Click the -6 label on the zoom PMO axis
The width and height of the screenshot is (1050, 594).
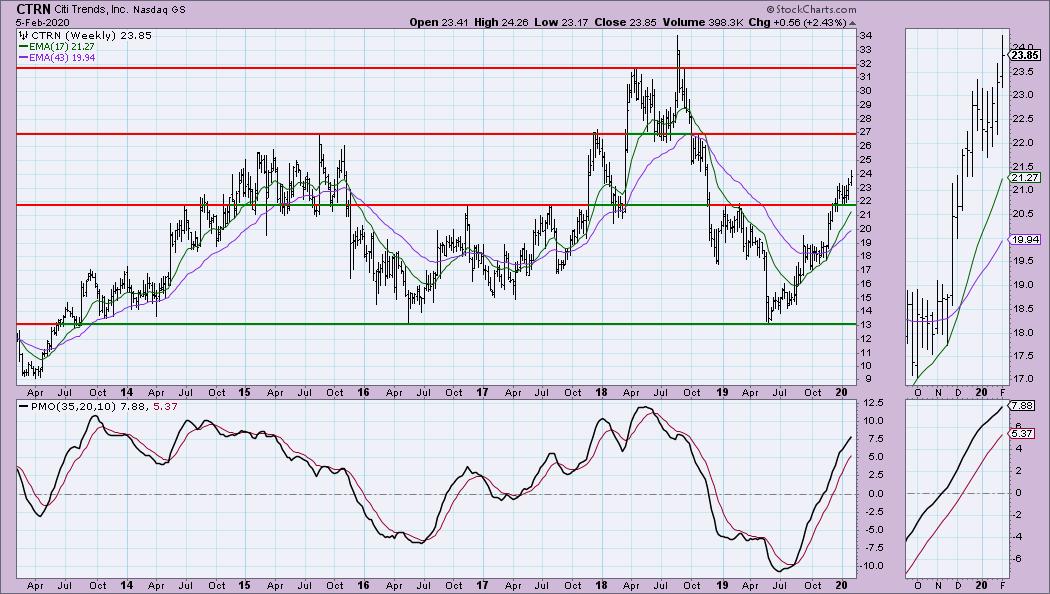pos(1018,558)
